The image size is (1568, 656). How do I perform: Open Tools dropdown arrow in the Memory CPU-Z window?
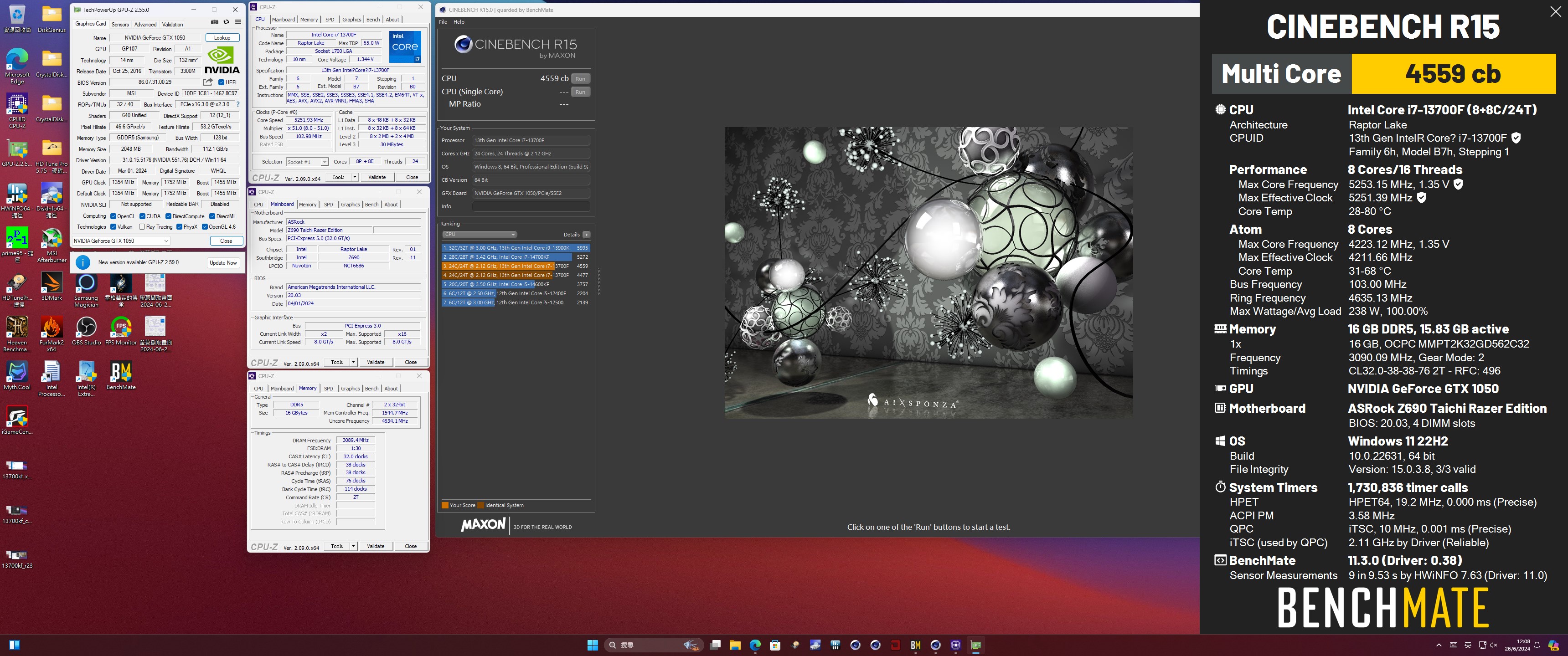point(354,546)
